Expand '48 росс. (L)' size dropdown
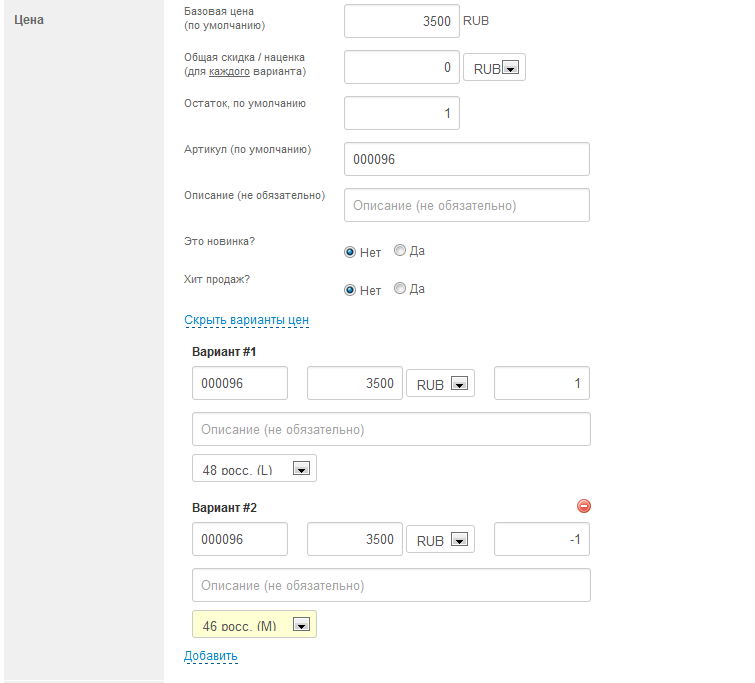This screenshot has width=755, height=683. (x=254, y=469)
